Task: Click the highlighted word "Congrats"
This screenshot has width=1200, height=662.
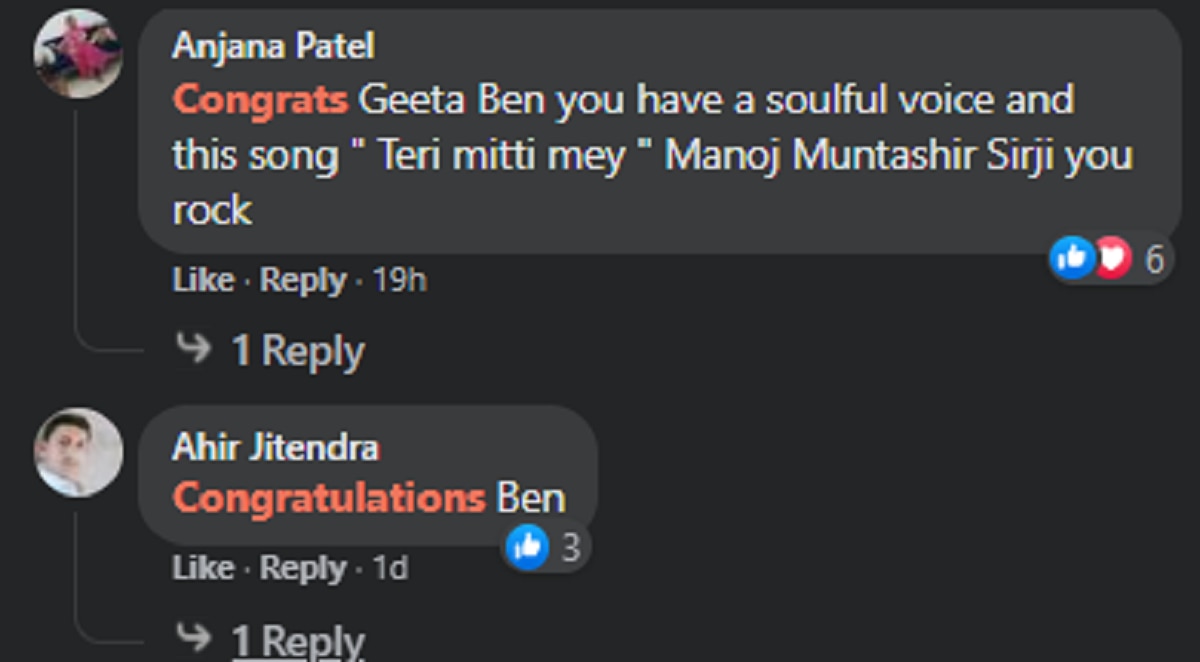Action: 260,100
